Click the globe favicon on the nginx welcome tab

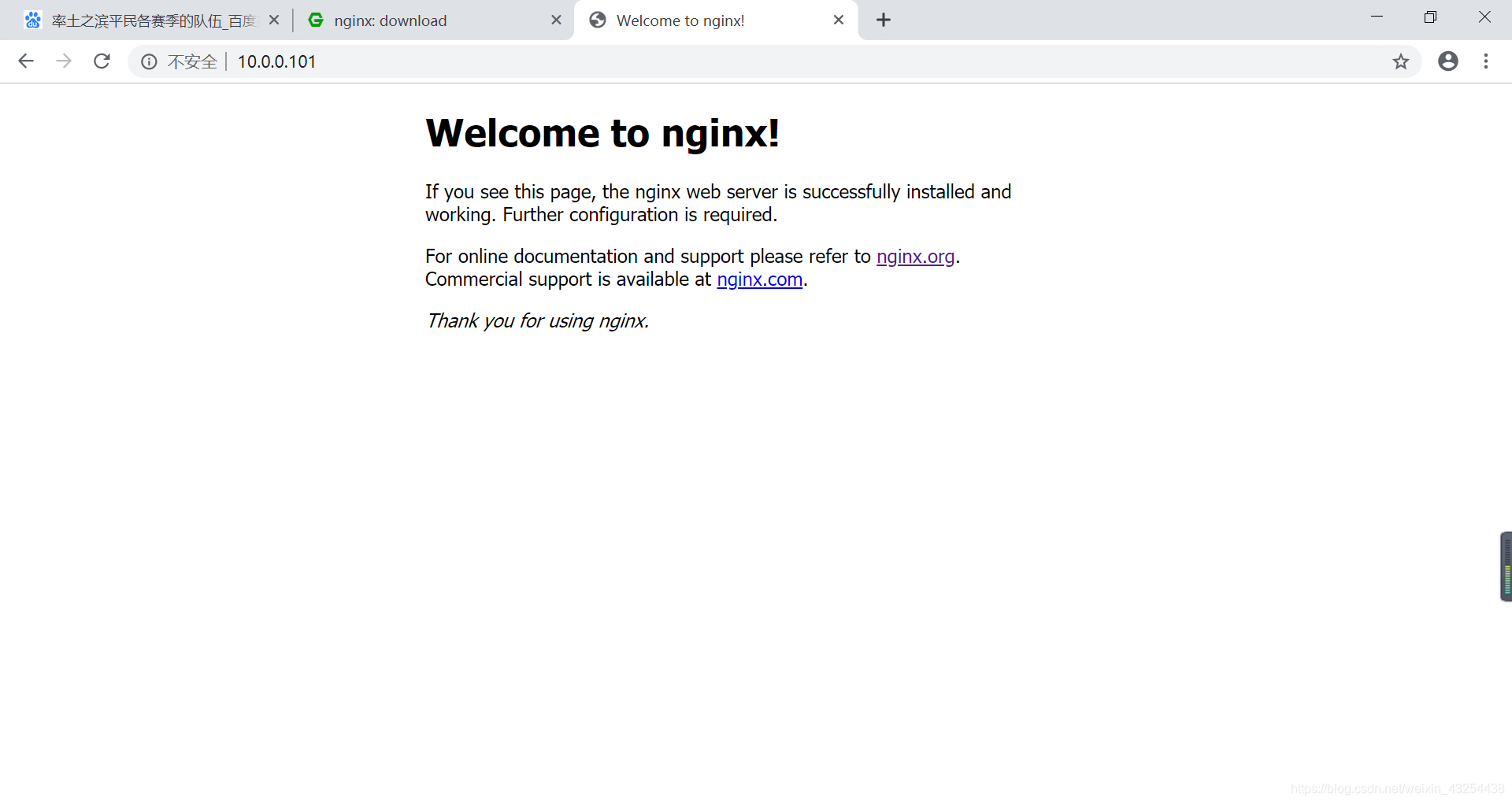[x=598, y=20]
